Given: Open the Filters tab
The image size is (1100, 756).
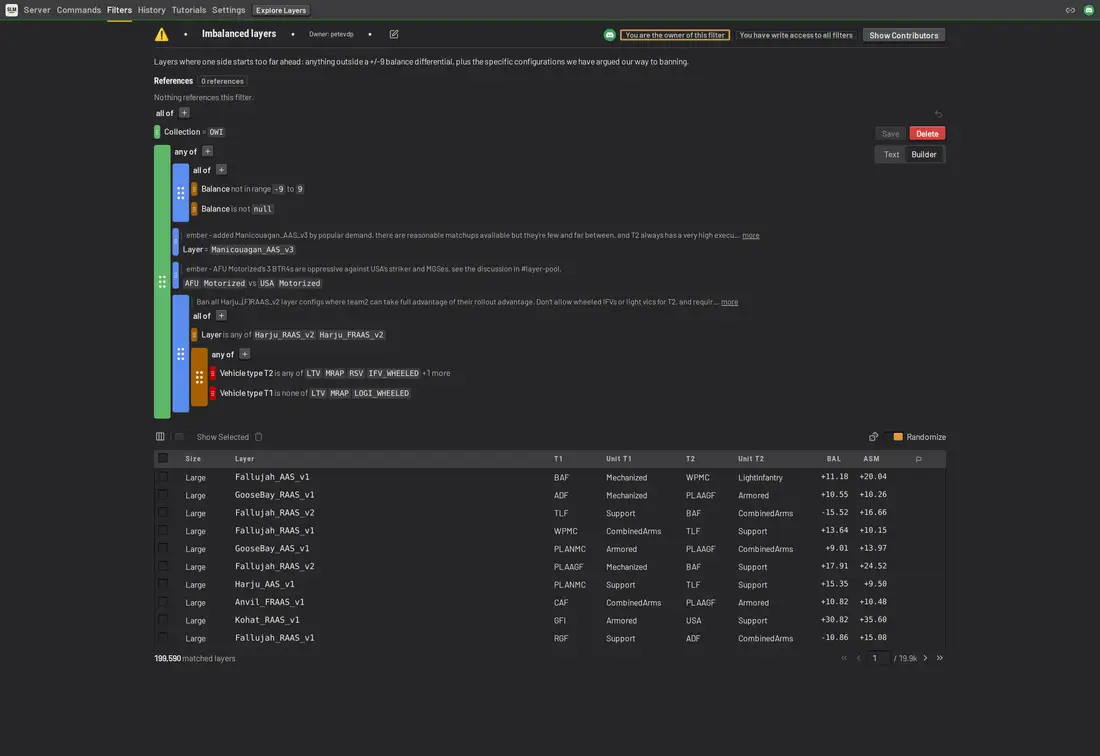Looking at the screenshot, I should tap(119, 10).
